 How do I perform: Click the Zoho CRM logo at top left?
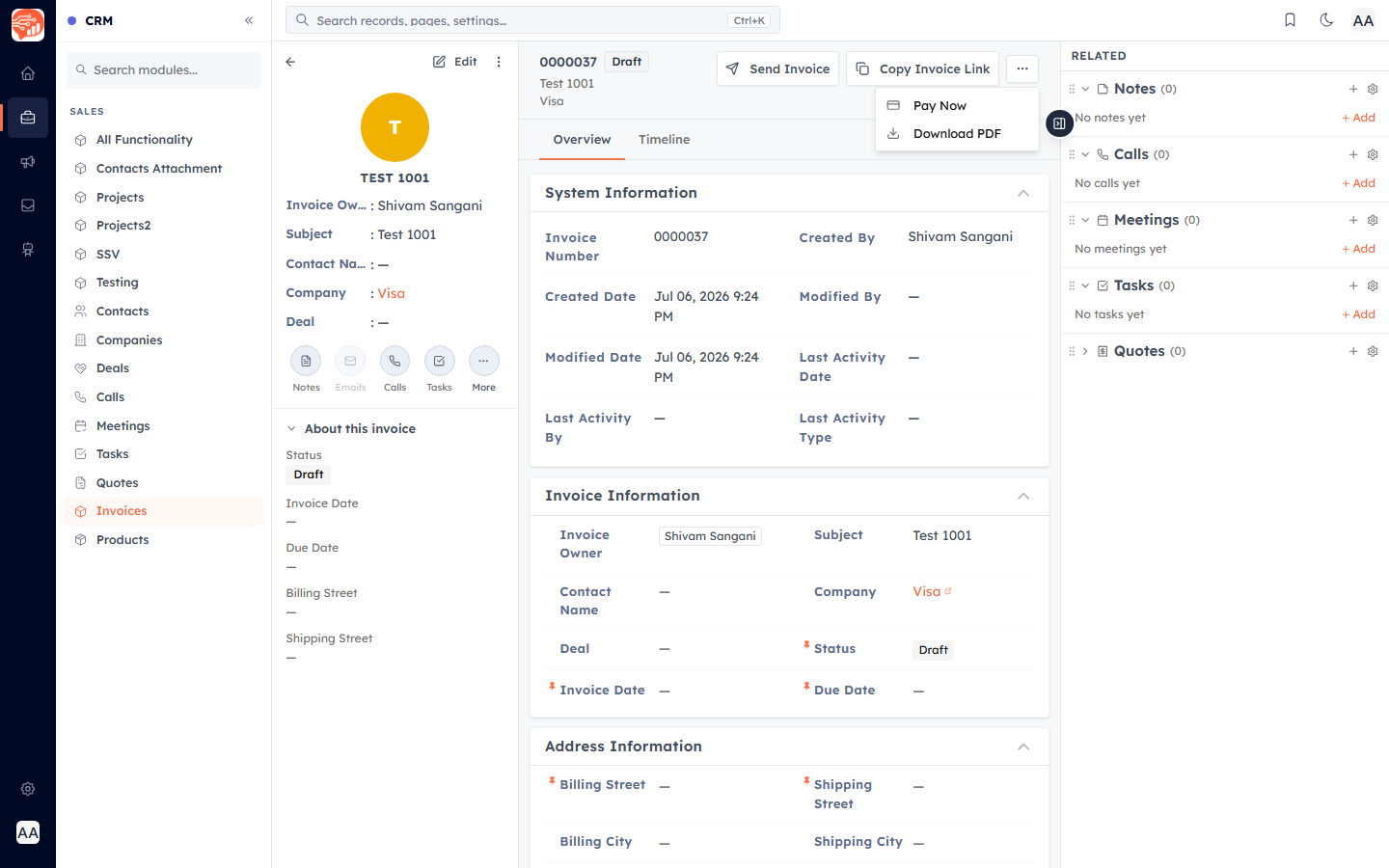click(28, 25)
